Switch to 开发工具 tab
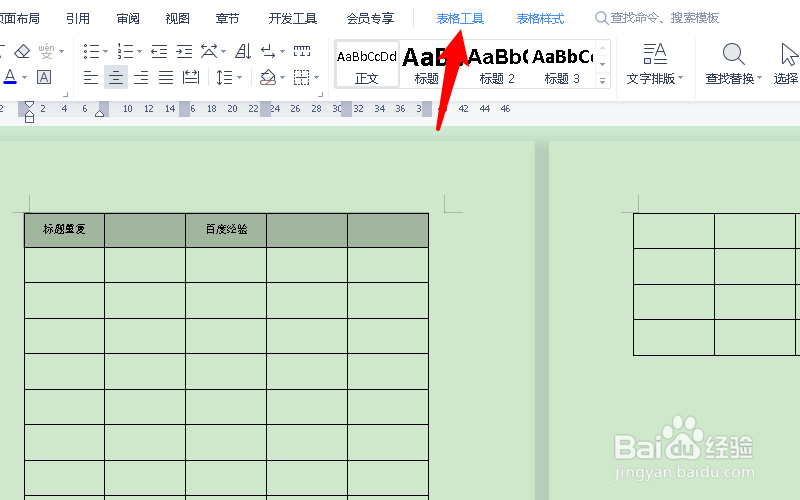This screenshot has height=500, width=800. point(293,19)
